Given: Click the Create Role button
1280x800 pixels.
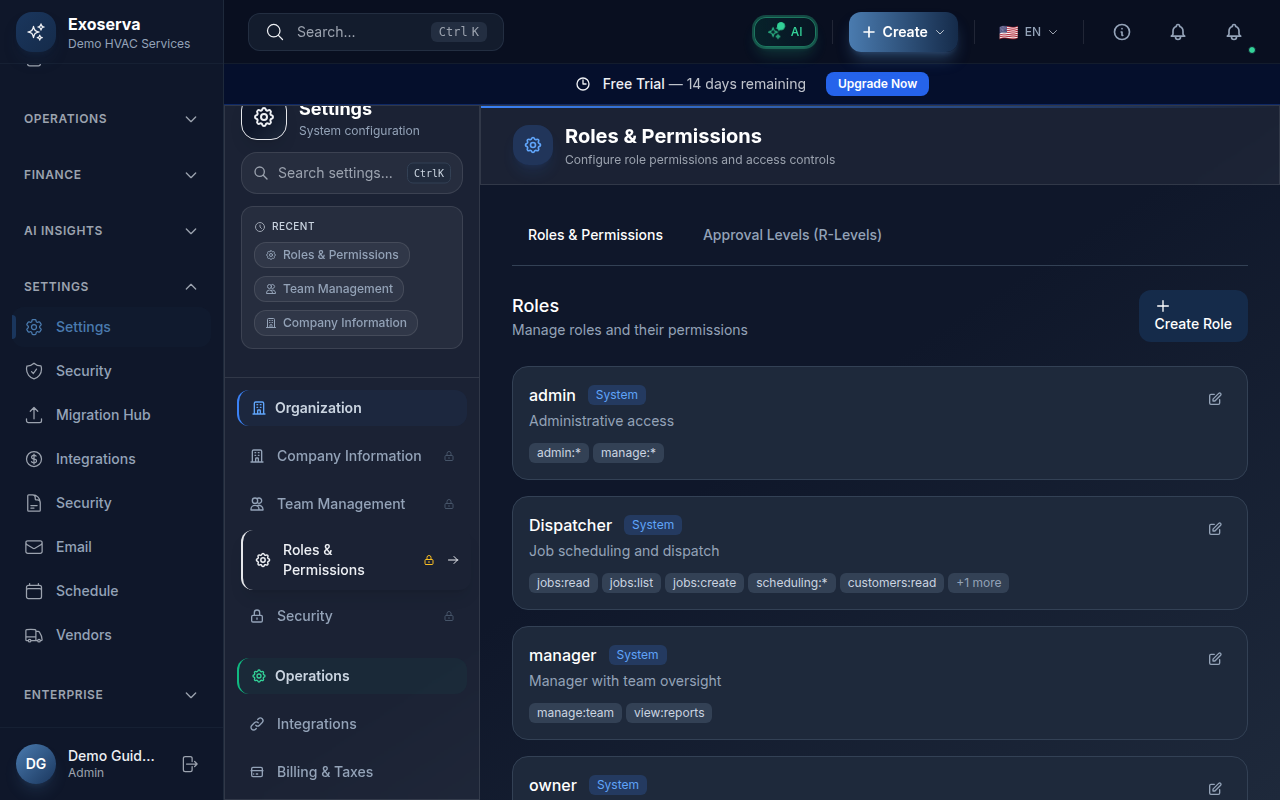Looking at the screenshot, I should point(1193,316).
